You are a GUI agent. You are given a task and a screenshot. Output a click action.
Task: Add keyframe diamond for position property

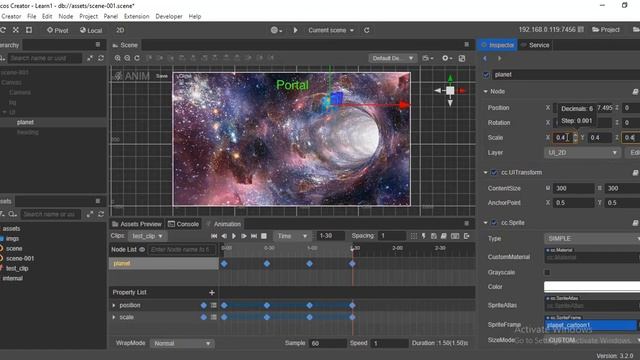click(x=204, y=305)
